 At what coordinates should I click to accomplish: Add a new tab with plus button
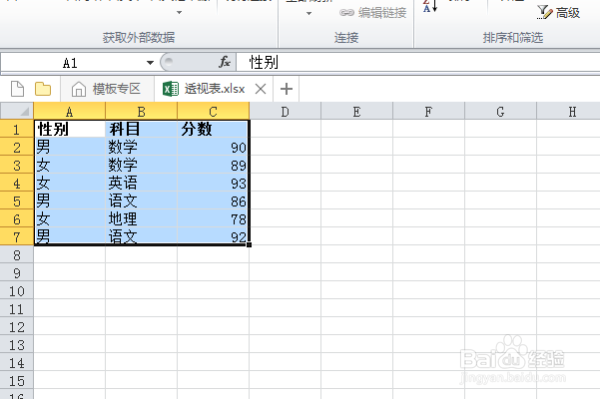pos(286,89)
